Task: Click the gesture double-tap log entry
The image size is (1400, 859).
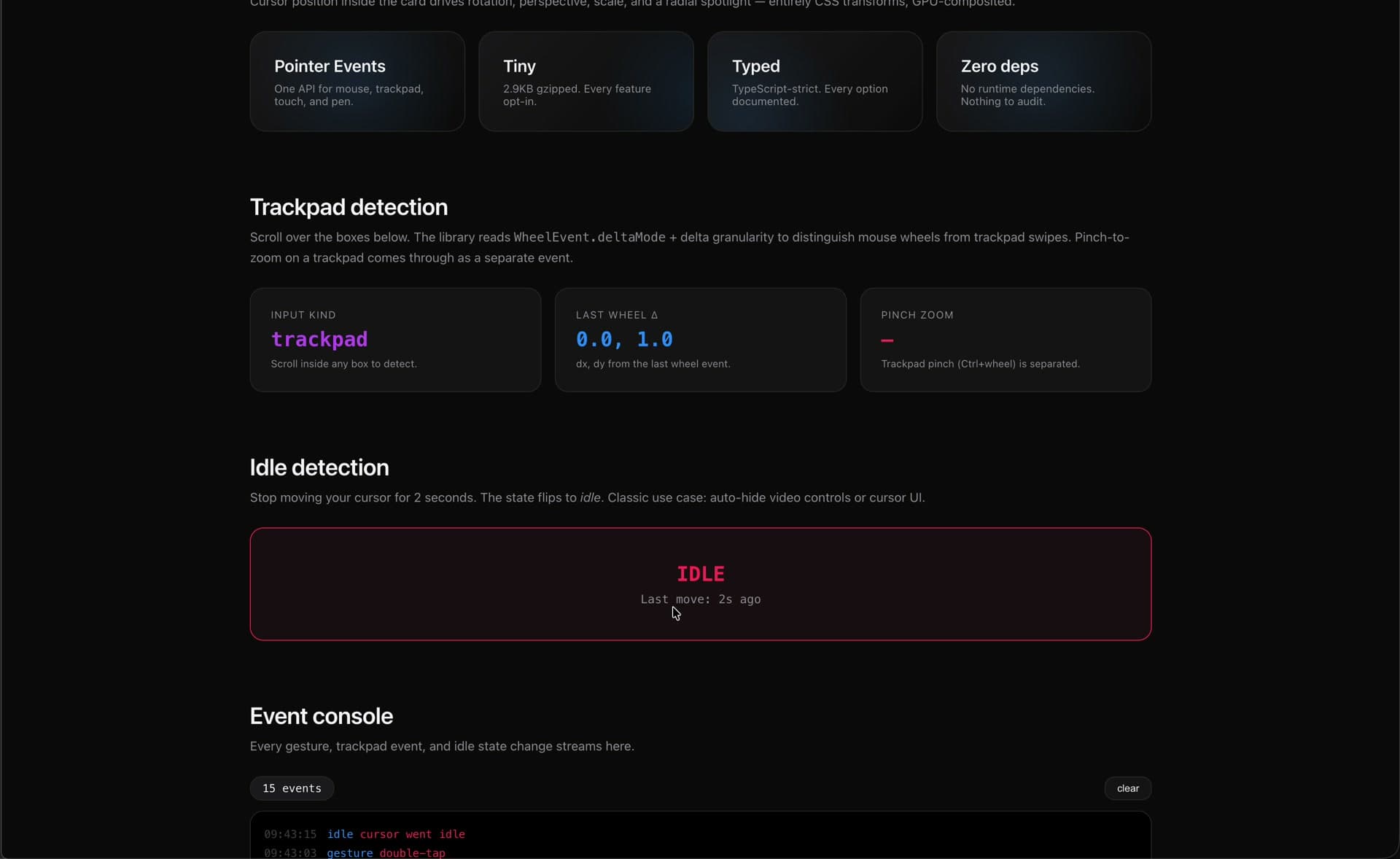Action: click(x=387, y=853)
